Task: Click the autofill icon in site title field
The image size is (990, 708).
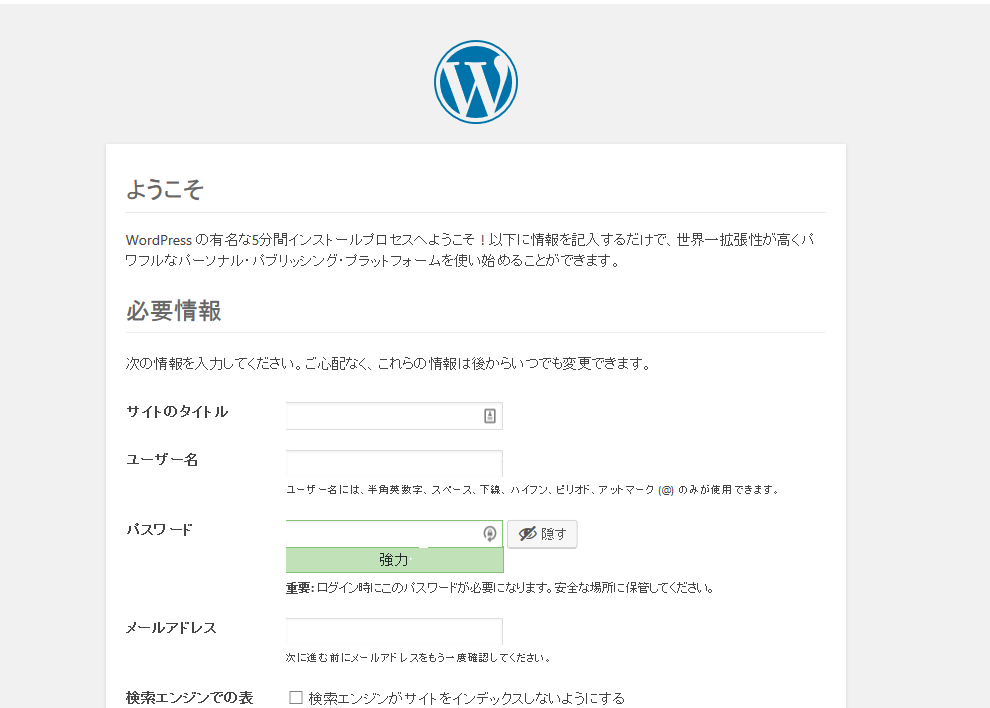Action: [490, 416]
